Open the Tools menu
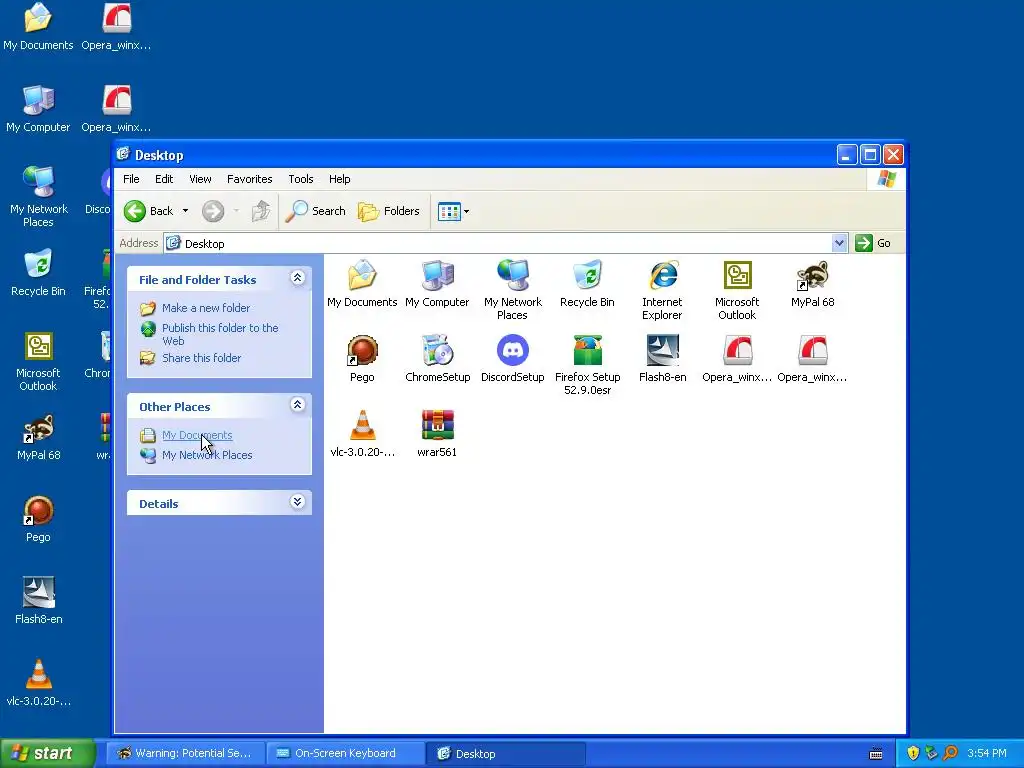 [301, 179]
